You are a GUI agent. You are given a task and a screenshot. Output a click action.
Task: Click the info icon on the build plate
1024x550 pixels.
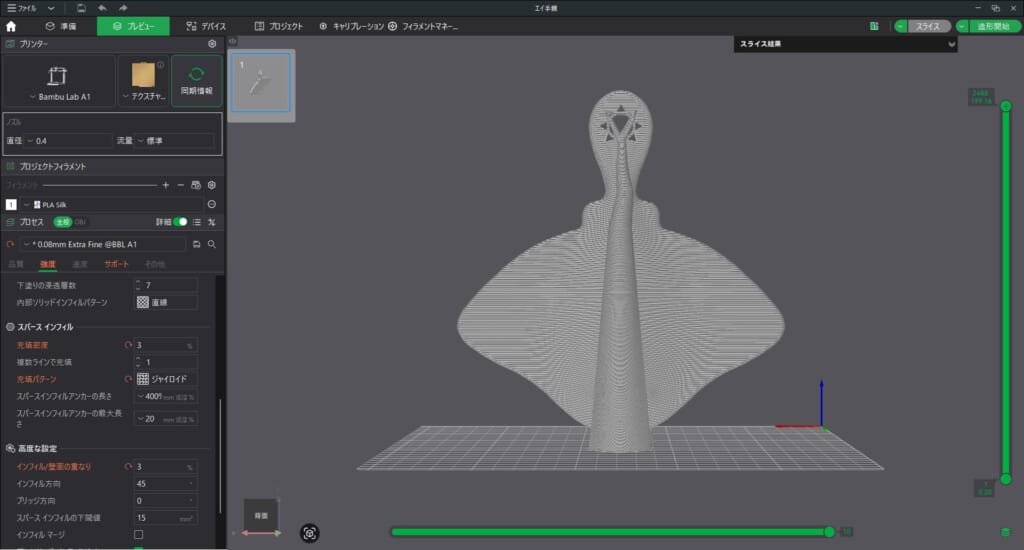point(161,65)
